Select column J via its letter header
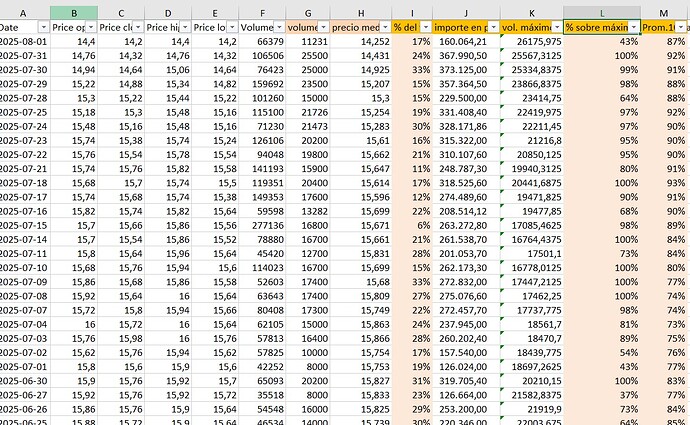This screenshot has height=425, width=690. click(x=466, y=10)
